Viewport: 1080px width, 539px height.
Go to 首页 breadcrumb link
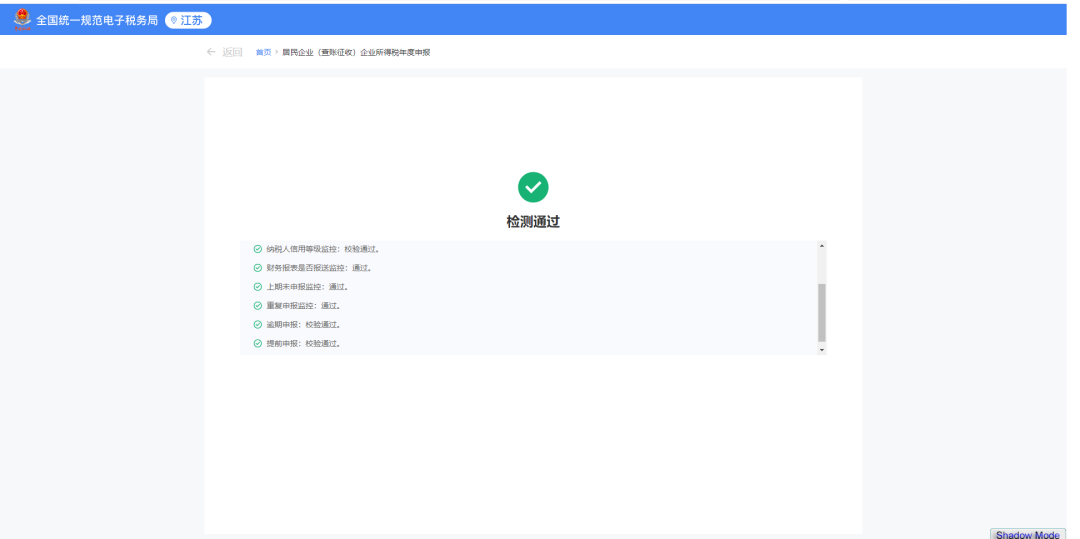(263, 52)
